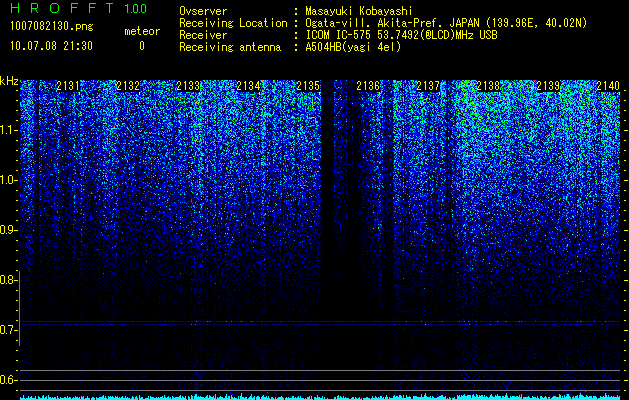This screenshot has height=400, width=629.
Task: Click the Receiving antenna label
Action: click(230, 47)
